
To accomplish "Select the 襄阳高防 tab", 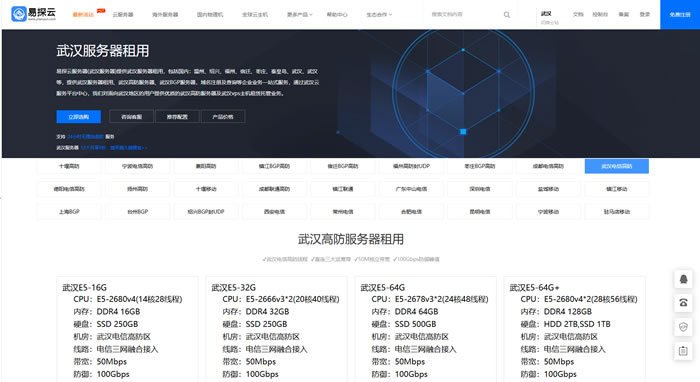I will (x=206, y=166).
